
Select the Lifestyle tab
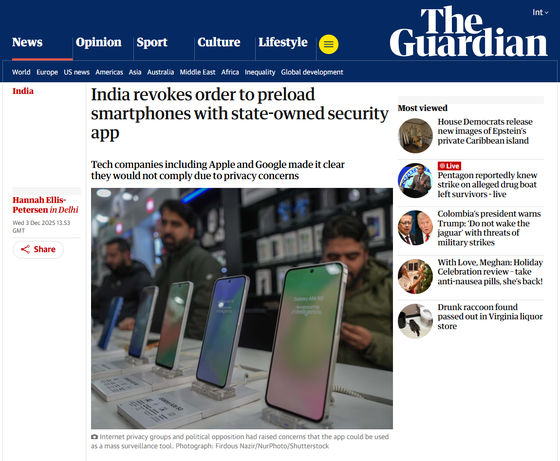(x=283, y=42)
